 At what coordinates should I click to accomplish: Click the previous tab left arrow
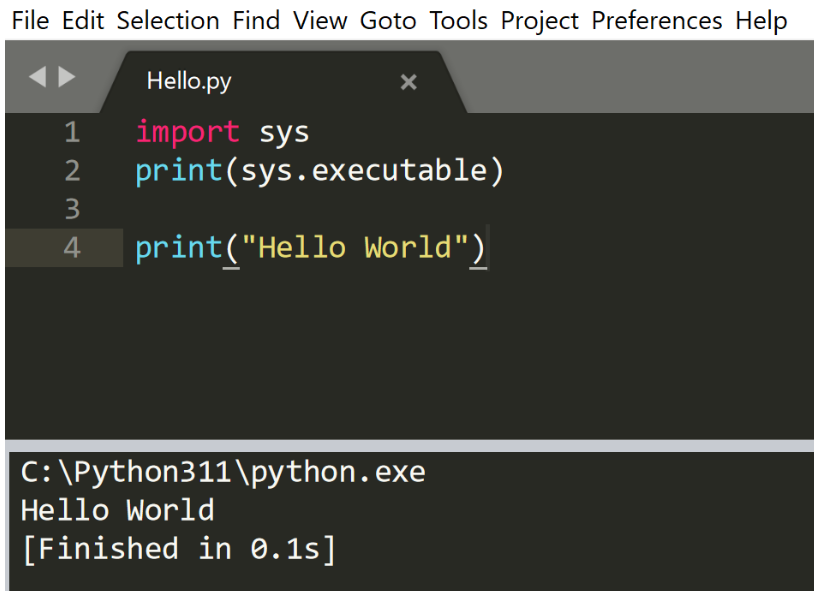coord(37,77)
